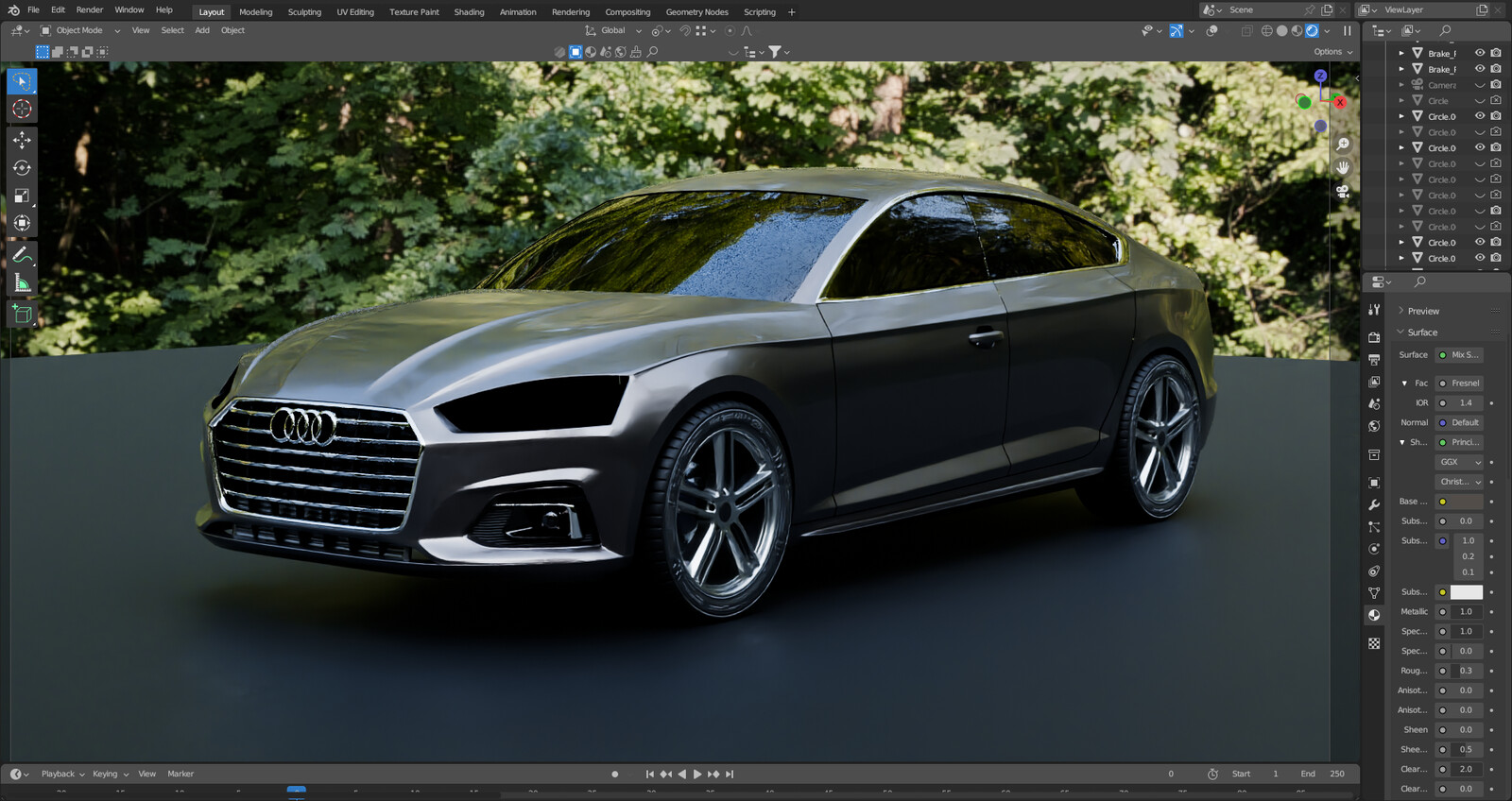Screen dimensions: 1512x801
Task: Open the Christ... subsurface method dropdown
Action: tap(1460, 482)
